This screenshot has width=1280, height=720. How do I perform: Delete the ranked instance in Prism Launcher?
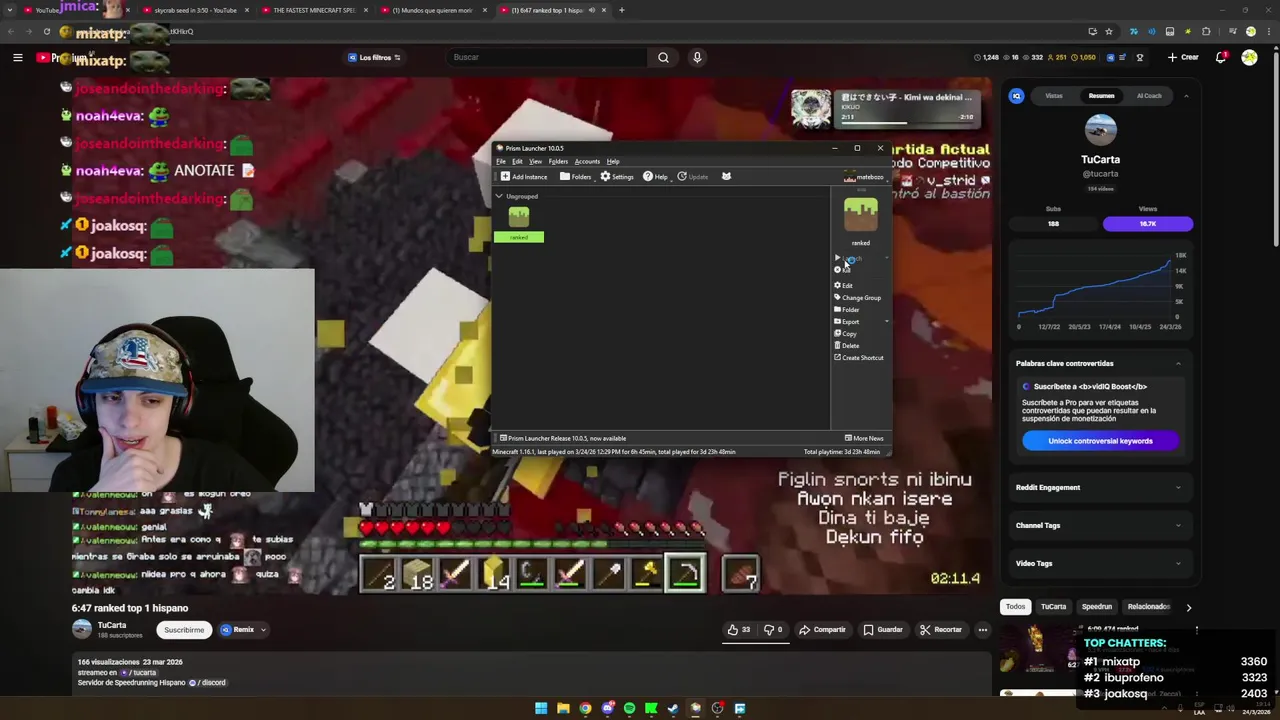point(847,346)
